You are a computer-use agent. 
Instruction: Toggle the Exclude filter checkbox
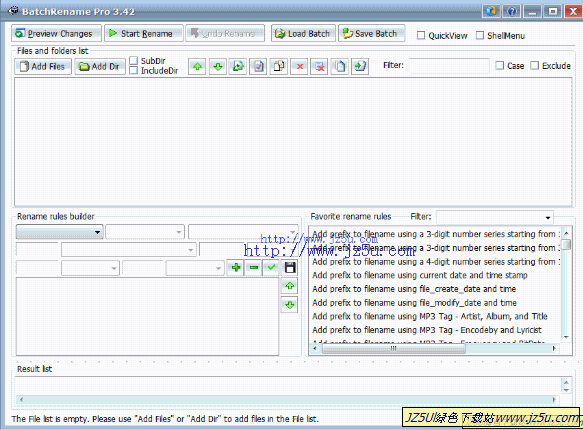[534, 66]
